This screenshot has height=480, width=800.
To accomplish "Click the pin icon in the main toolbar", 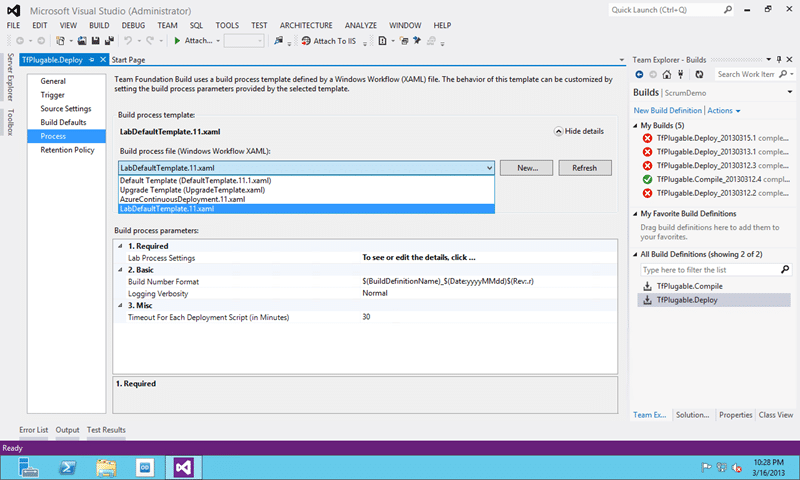I will (417, 41).
